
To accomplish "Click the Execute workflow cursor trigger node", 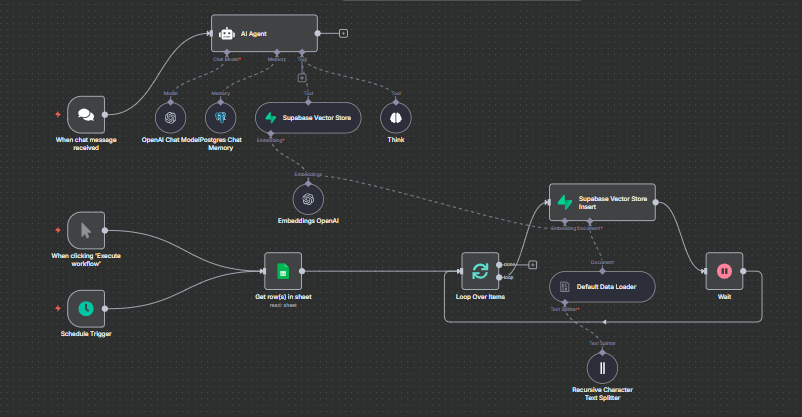I will click(x=86, y=231).
